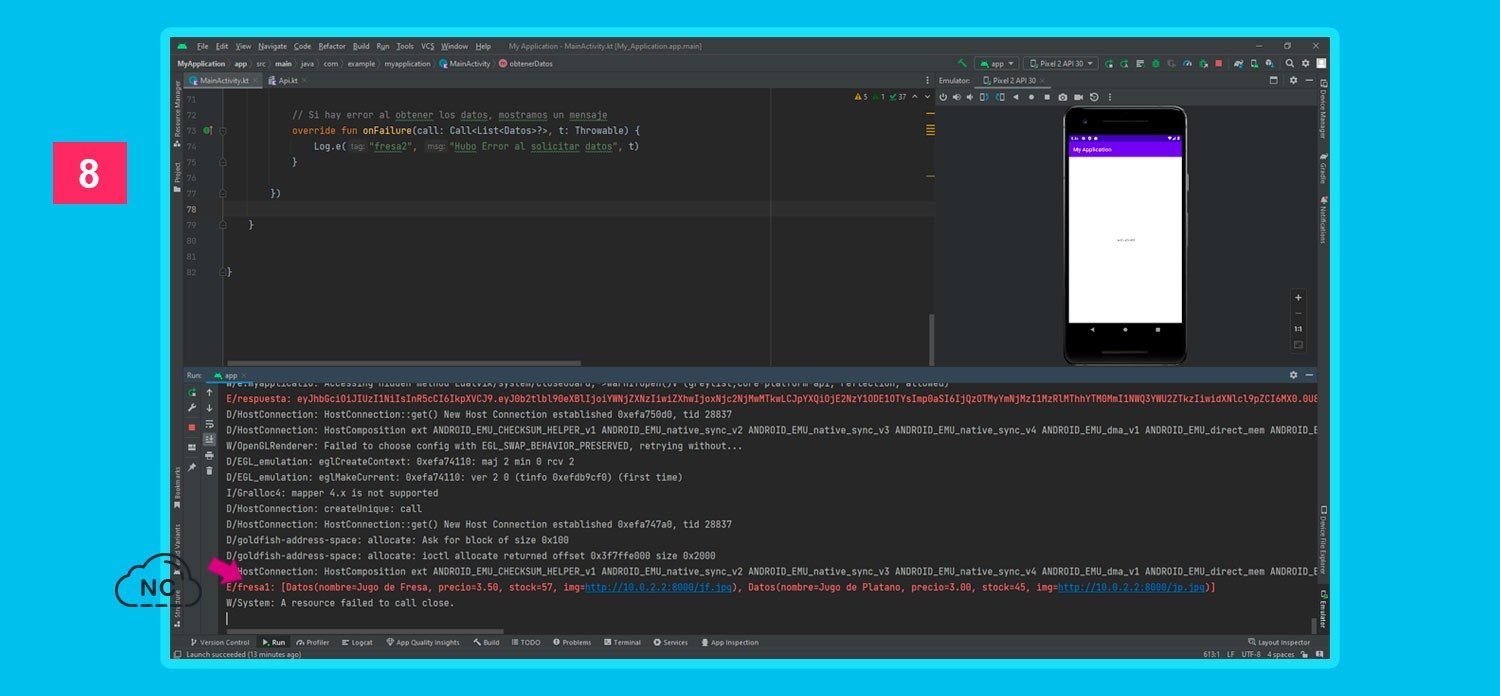Click emulator volume up icon
The image size is (1500, 696).
point(956,97)
